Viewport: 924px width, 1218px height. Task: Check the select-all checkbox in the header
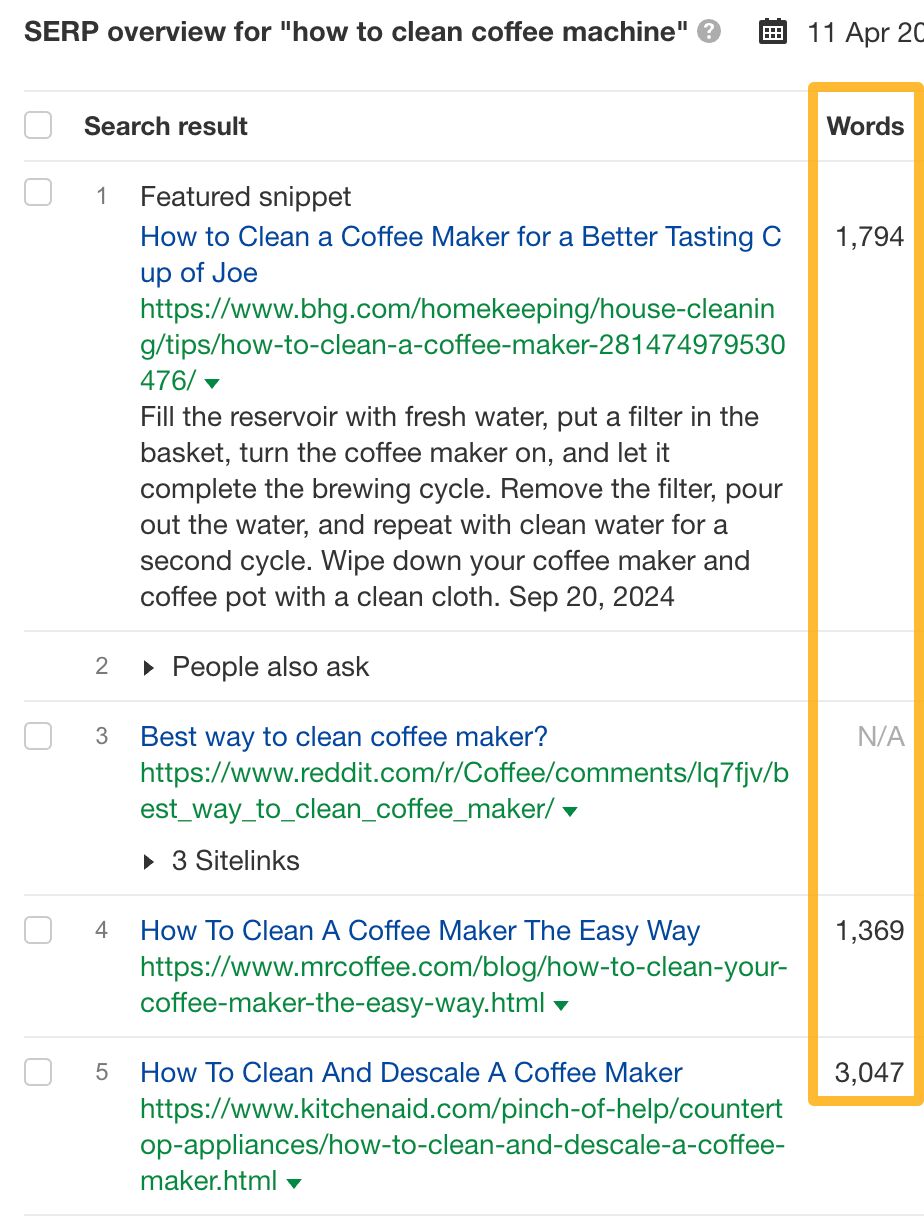(x=37, y=125)
